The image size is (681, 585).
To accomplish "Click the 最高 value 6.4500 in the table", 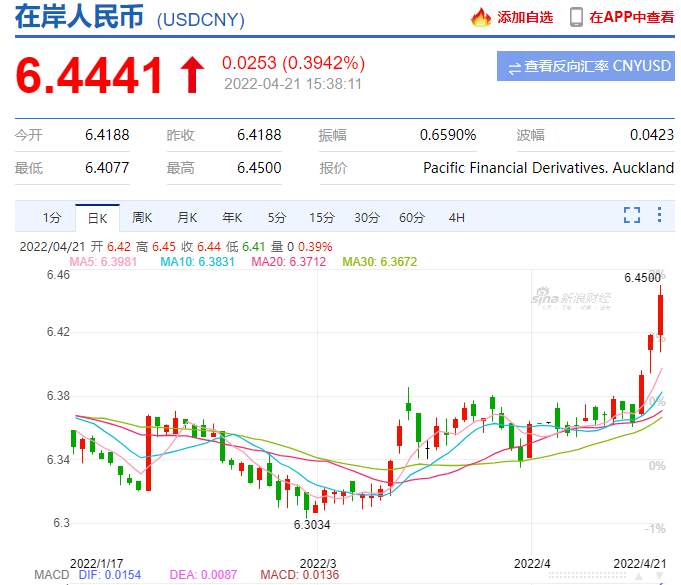I will [259, 168].
